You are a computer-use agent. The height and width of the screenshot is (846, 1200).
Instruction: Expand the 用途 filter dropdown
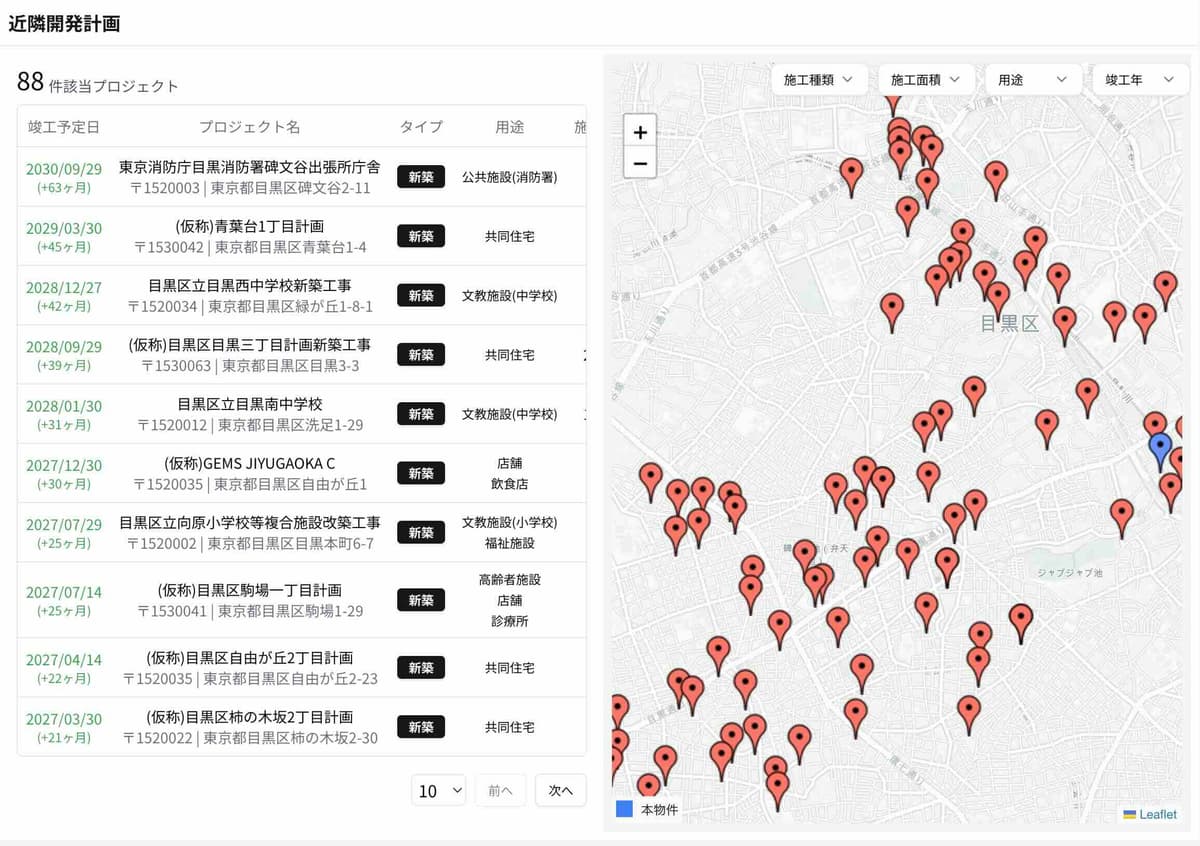(1032, 80)
